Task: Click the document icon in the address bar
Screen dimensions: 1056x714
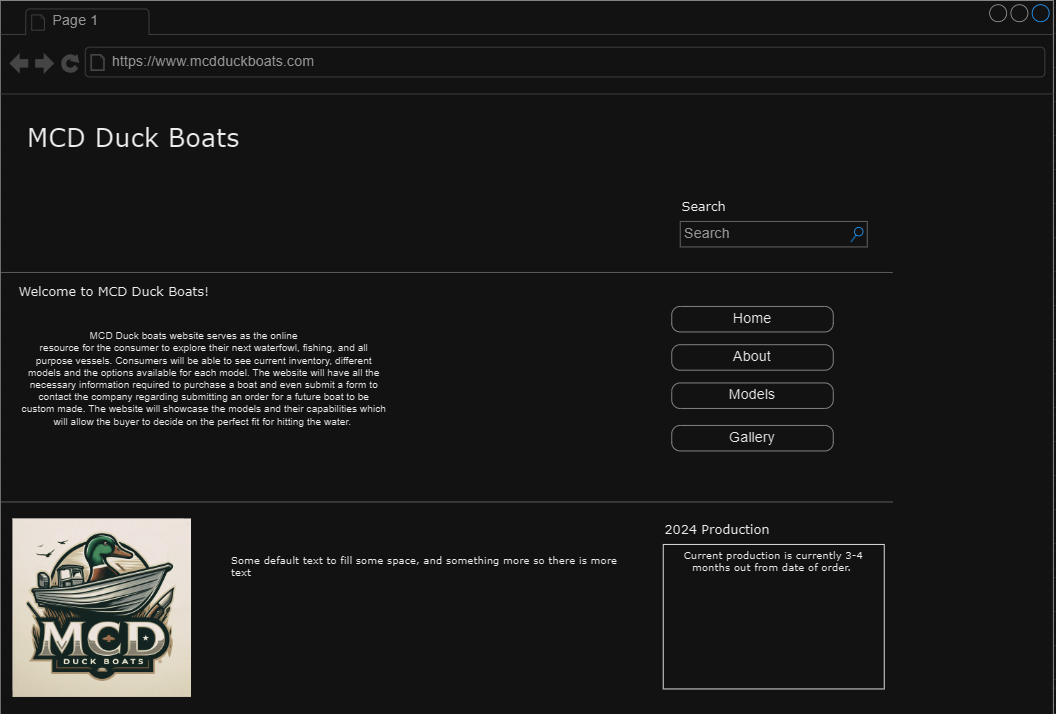Action: (97, 61)
